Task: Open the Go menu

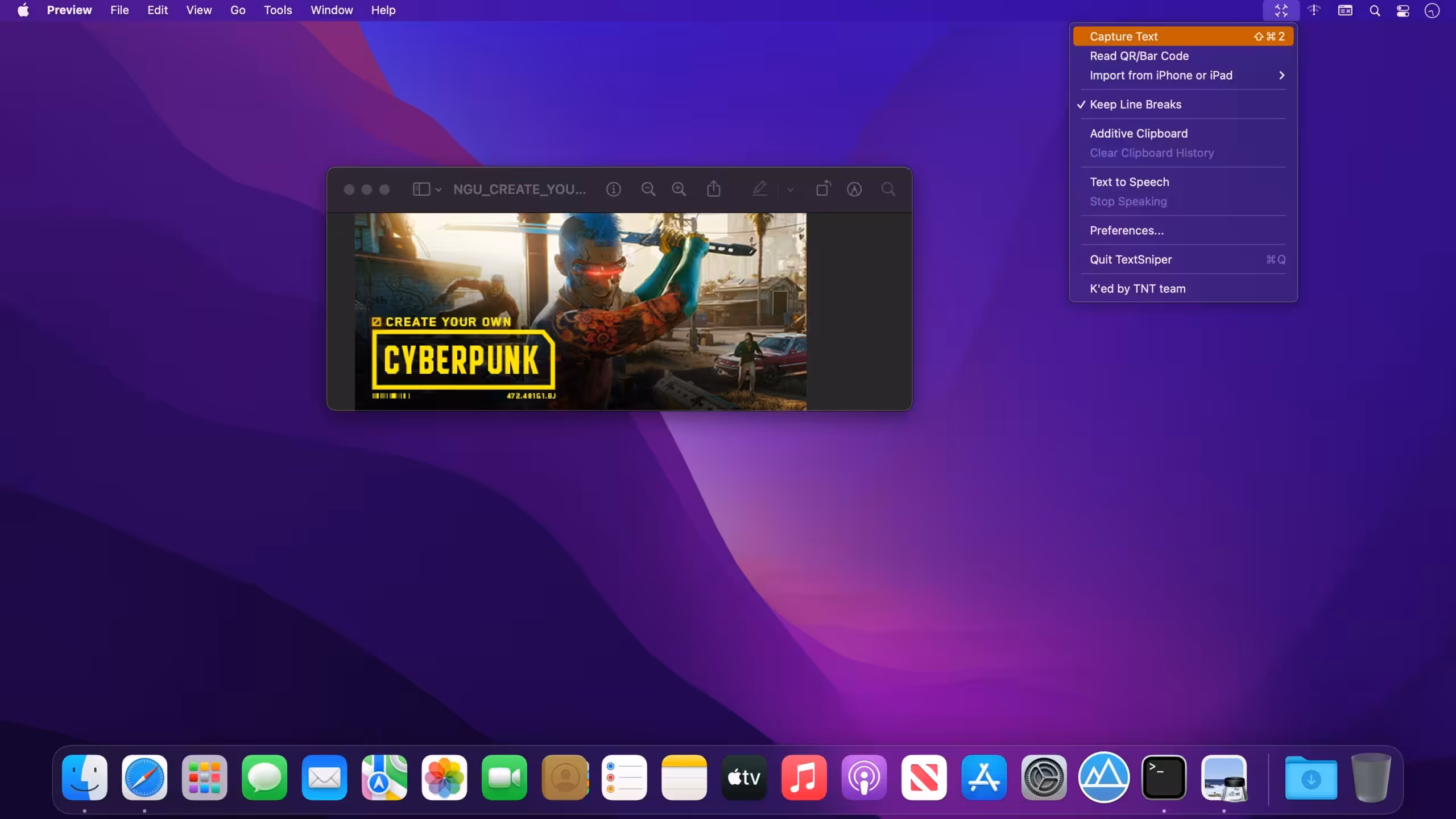Action: pos(238,10)
